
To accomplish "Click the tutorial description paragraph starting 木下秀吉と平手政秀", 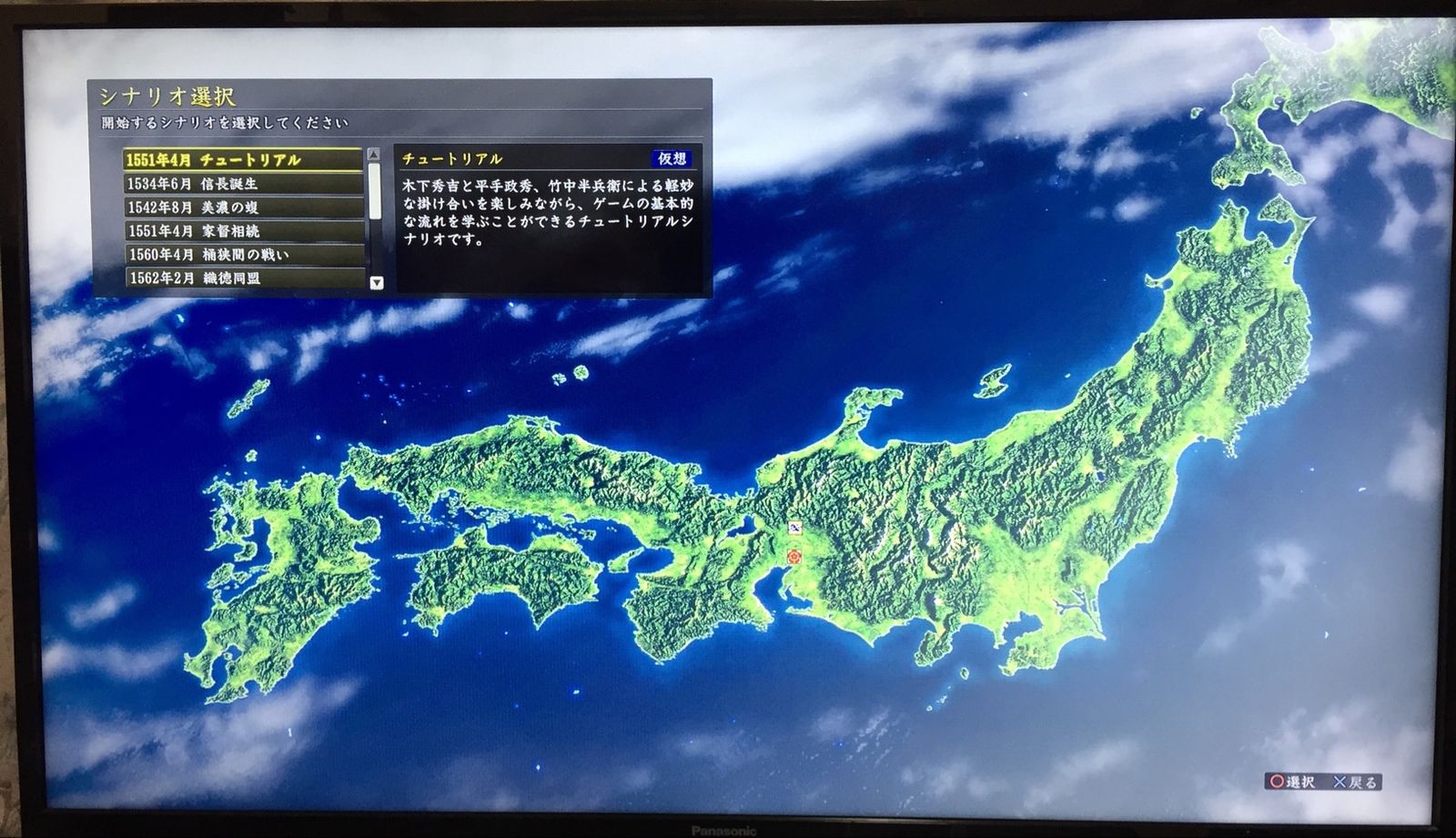I will pos(548,212).
